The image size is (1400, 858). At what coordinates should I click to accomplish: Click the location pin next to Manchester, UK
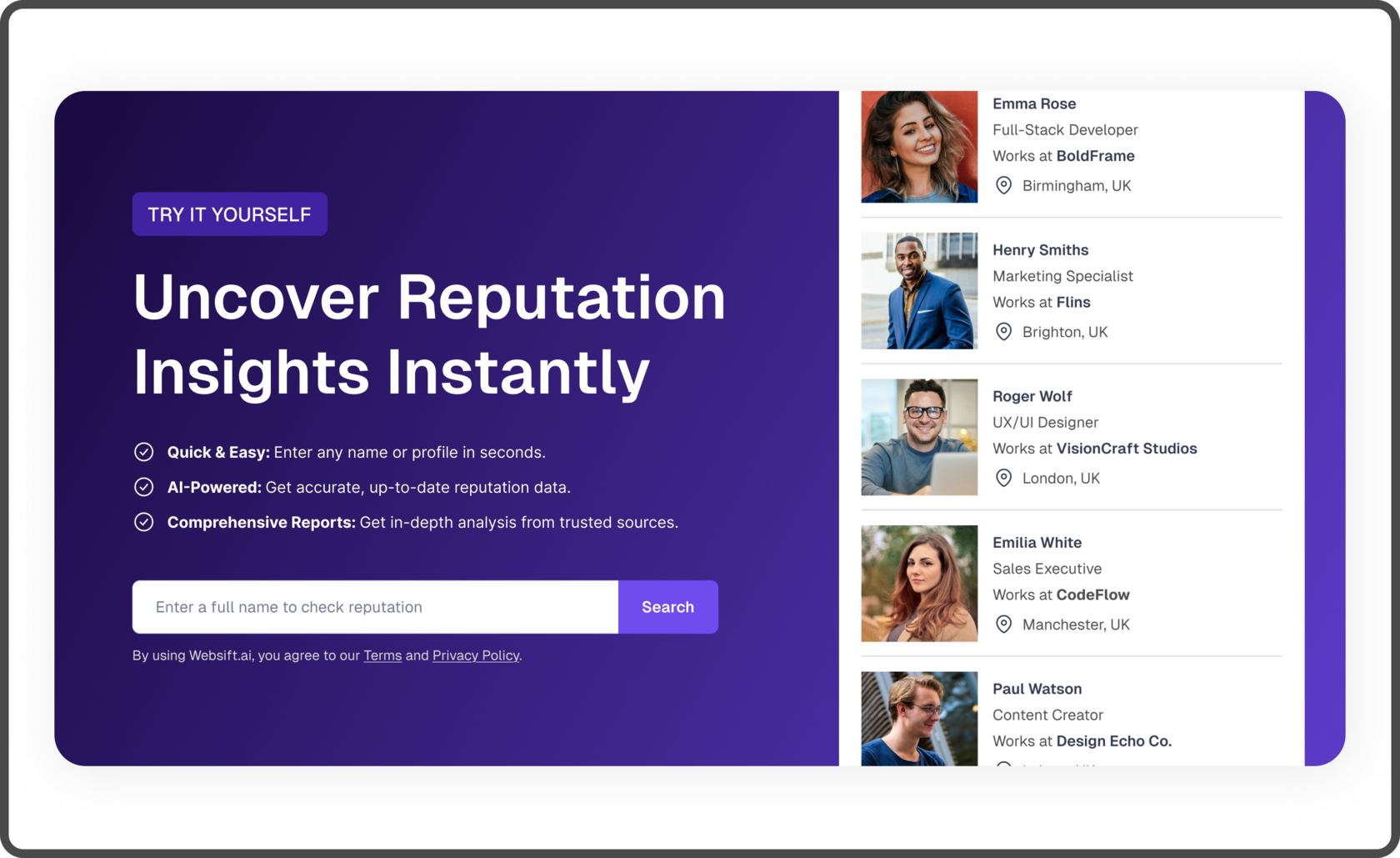click(x=1004, y=625)
